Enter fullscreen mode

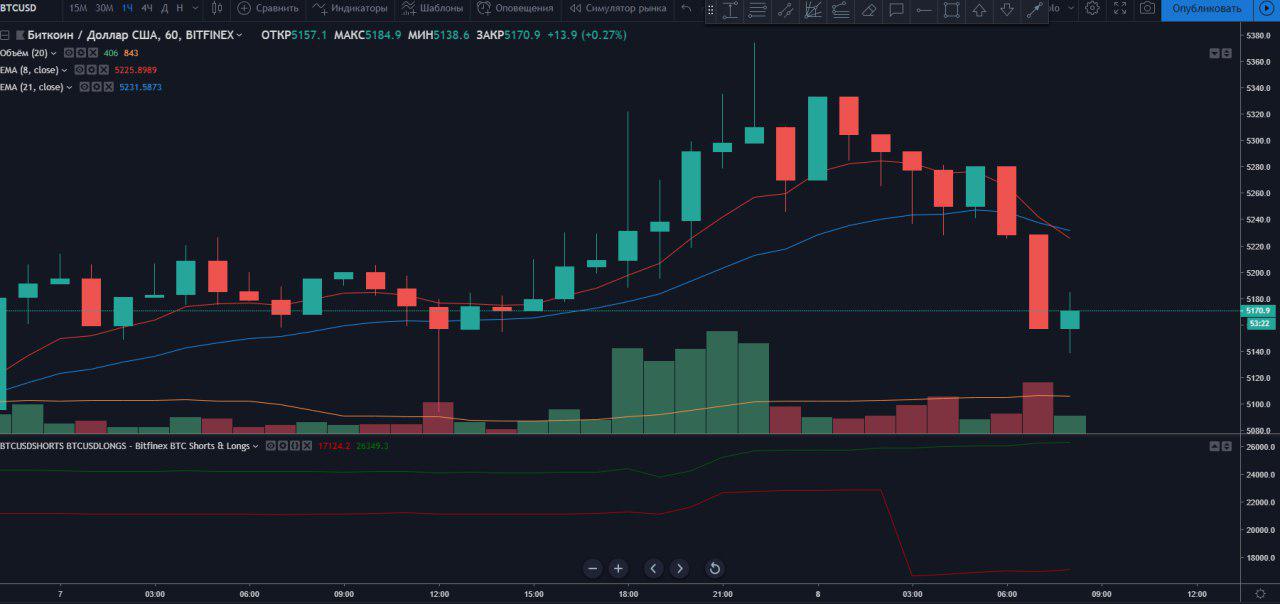[x=1120, y=8]
